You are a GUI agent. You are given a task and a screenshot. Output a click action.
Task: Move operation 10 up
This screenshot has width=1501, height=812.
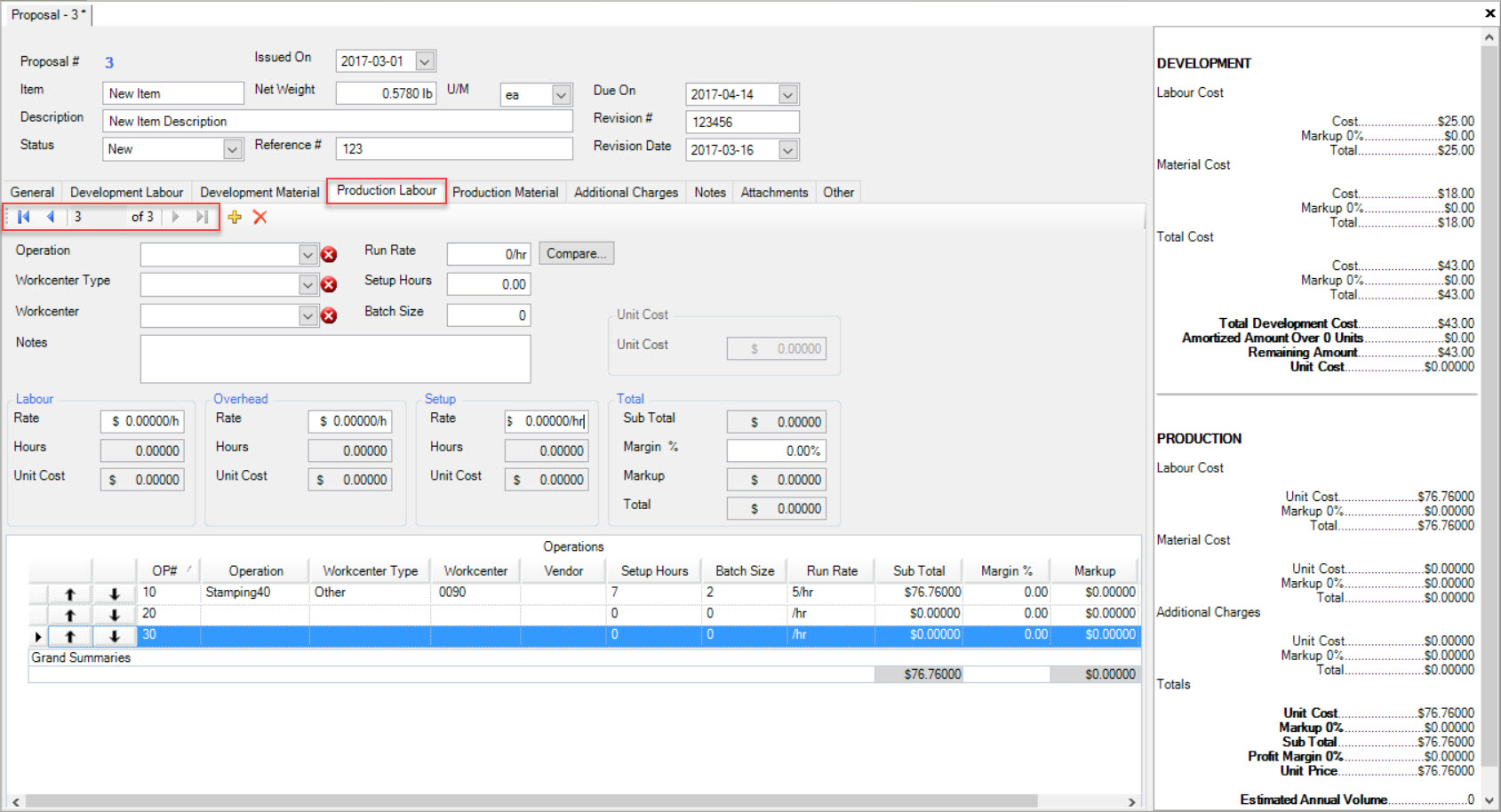(x=70, y=593)
